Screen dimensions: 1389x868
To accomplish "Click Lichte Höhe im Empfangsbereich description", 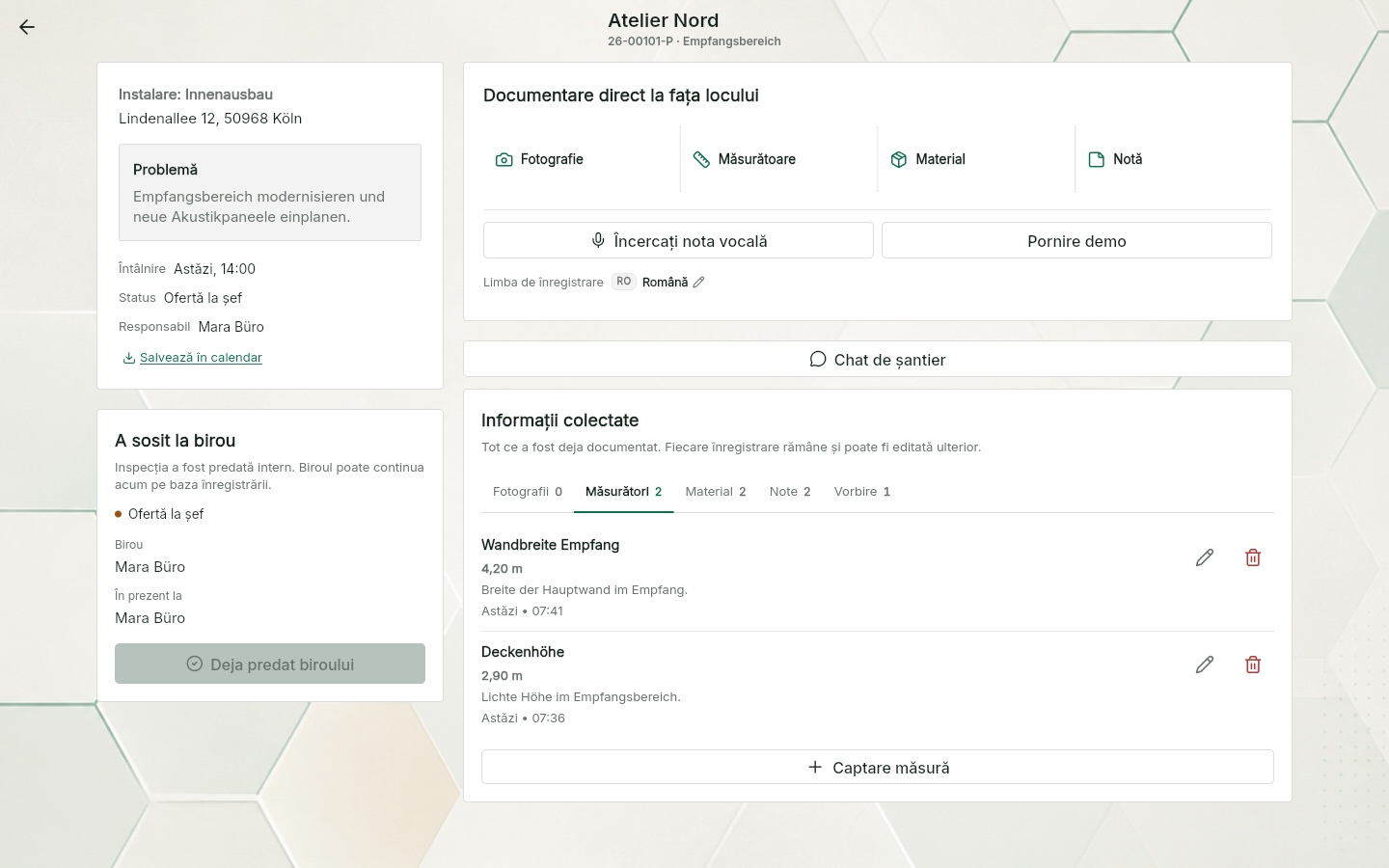I will click(x=581, y=697).
